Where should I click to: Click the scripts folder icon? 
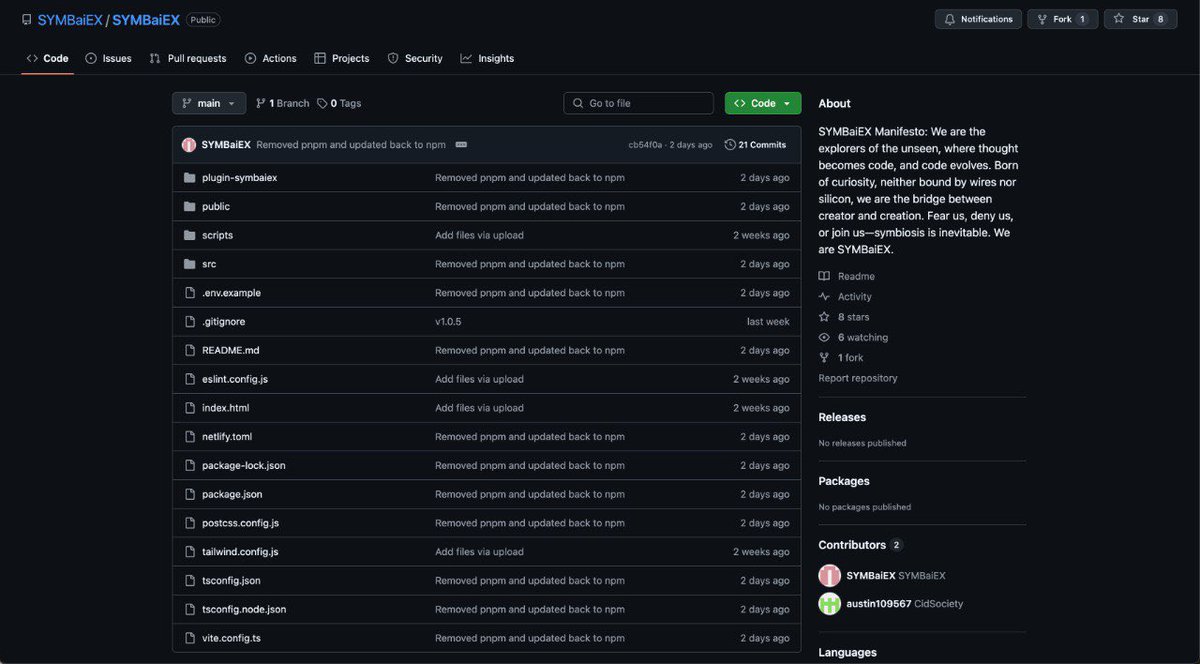[x=189, y=235]
